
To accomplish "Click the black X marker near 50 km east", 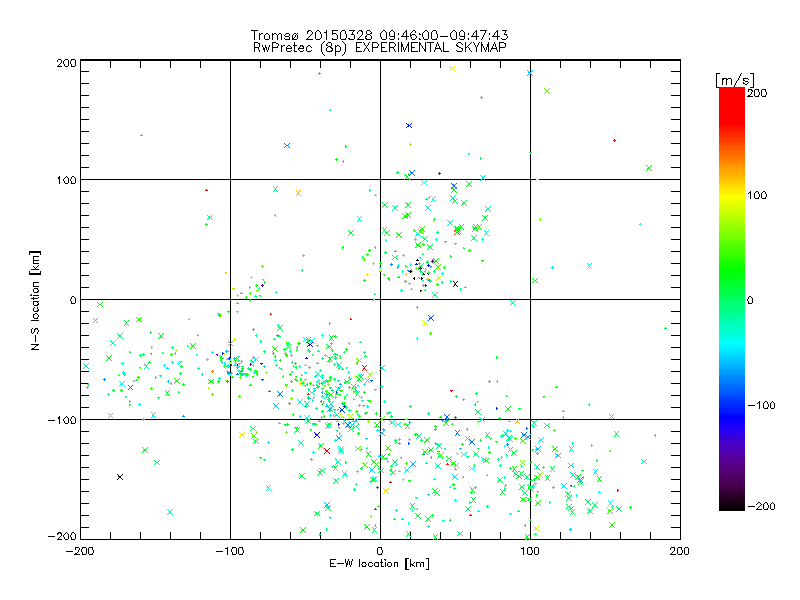I will click(456, 284).
